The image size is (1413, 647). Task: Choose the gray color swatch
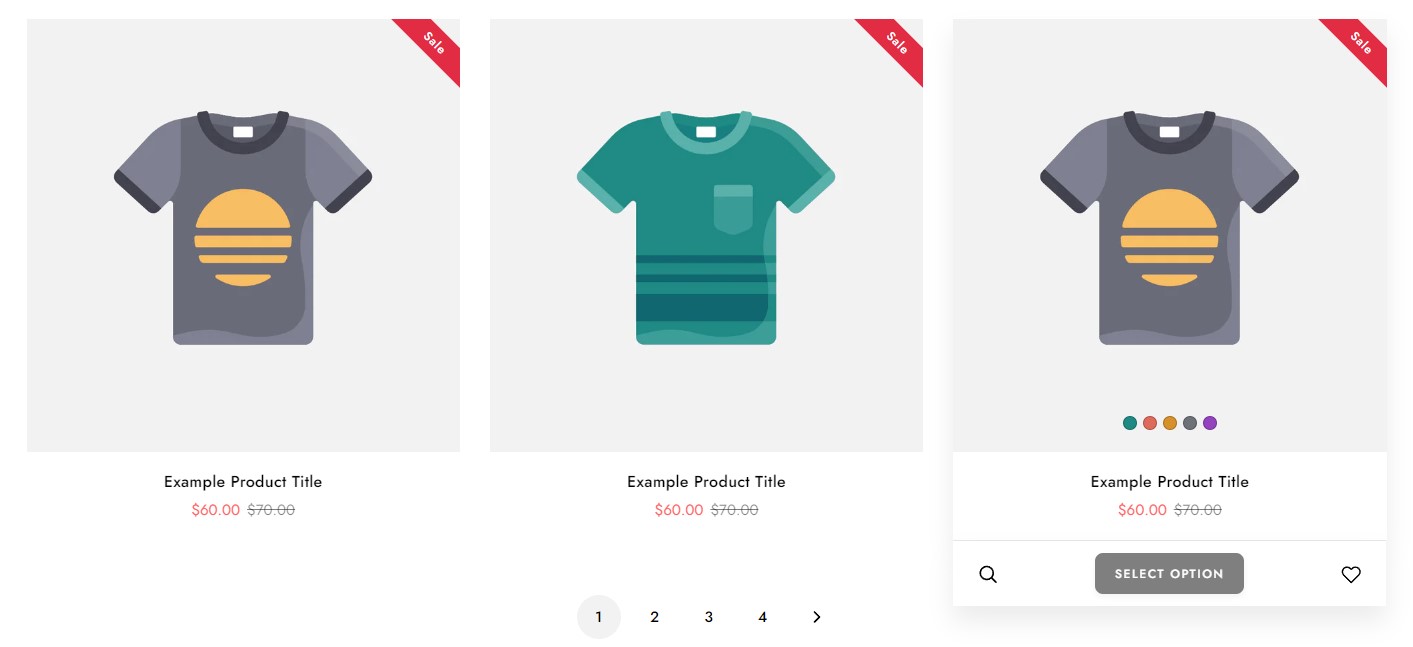click(x=1190, y=423)
